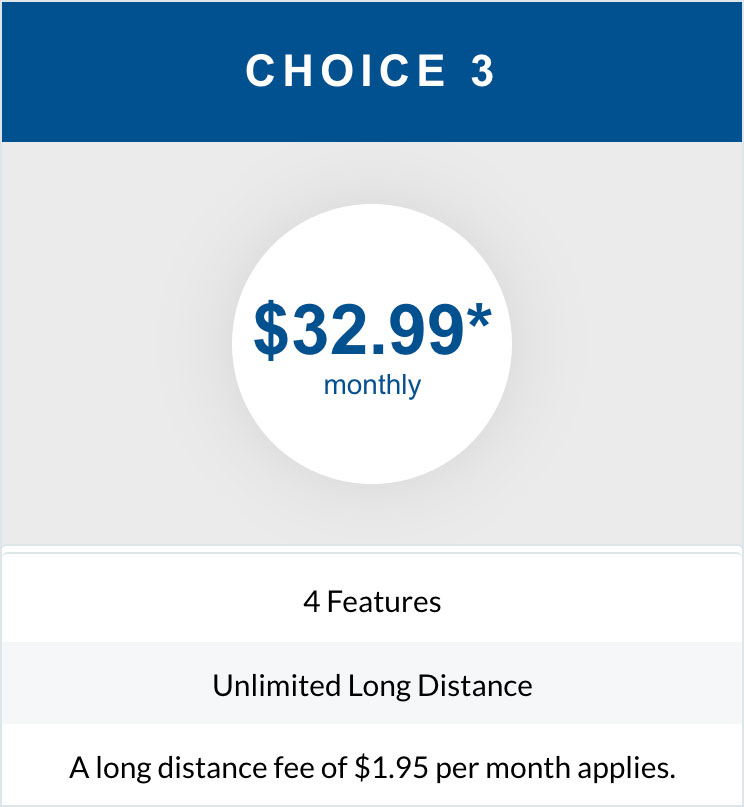Click the white circular price badge
744x807 pixels.
[x=371, y=344]
